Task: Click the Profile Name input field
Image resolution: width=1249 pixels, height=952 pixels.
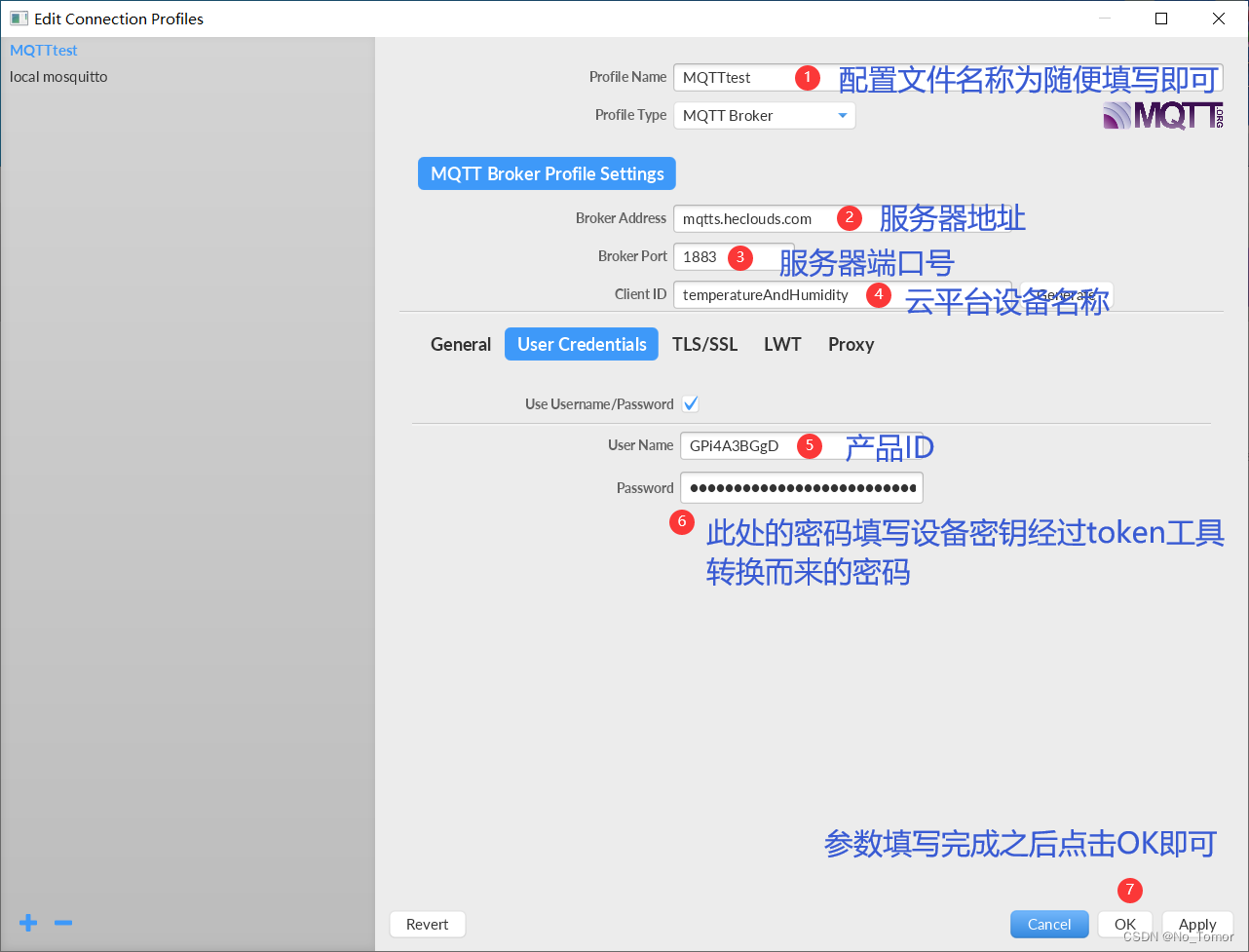Action: pos(948,77)
